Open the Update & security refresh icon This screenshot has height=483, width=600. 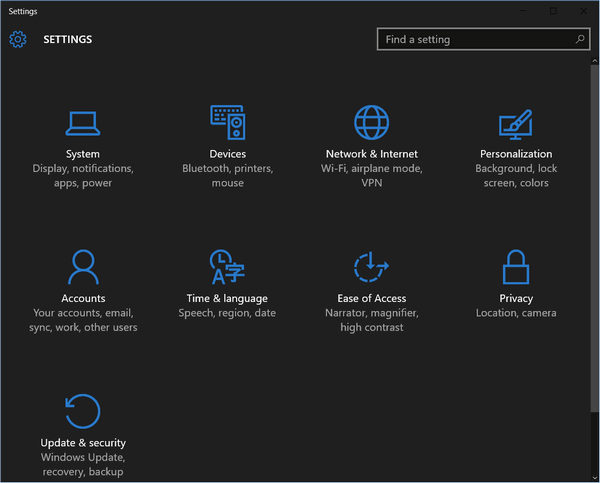(83, 411)
